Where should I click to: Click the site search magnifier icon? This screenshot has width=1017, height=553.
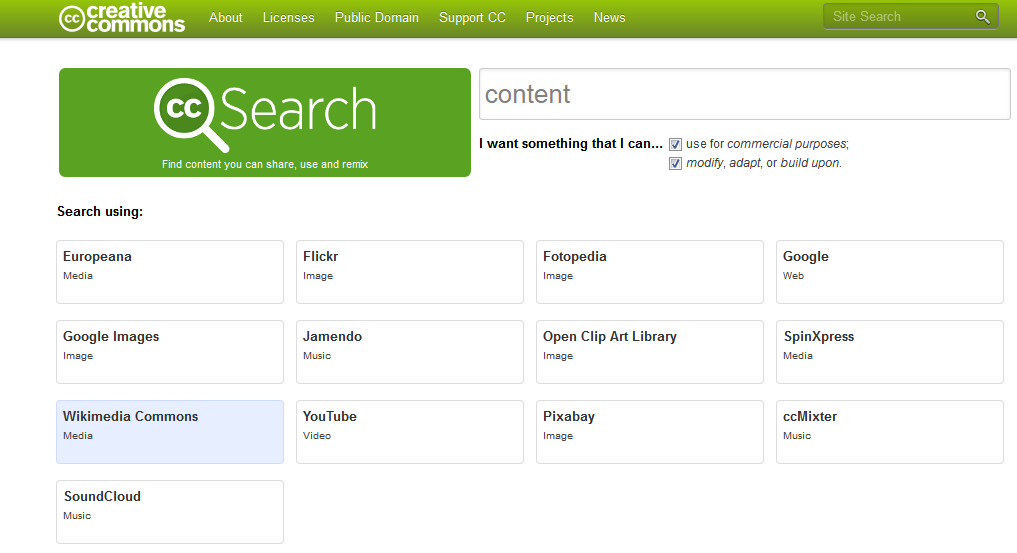coord(983,17)
